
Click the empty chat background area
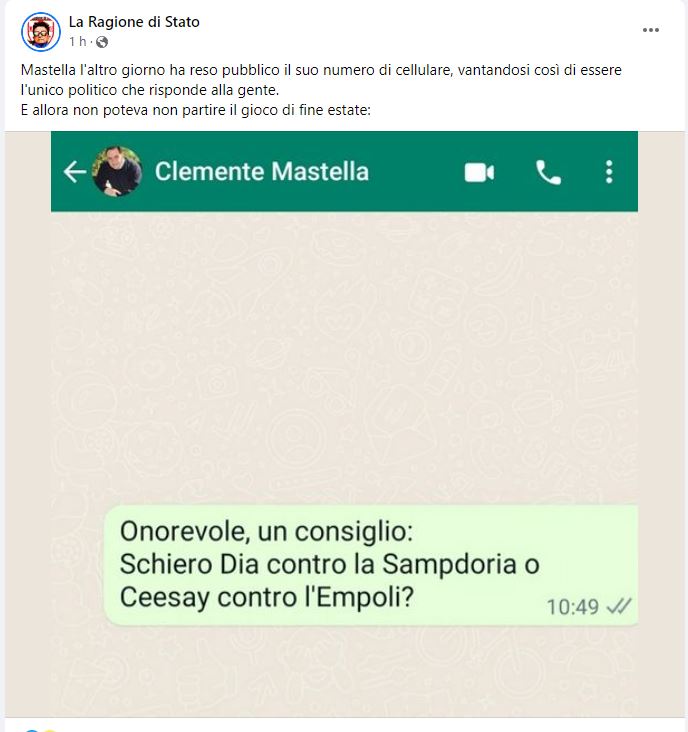point(344,355)
